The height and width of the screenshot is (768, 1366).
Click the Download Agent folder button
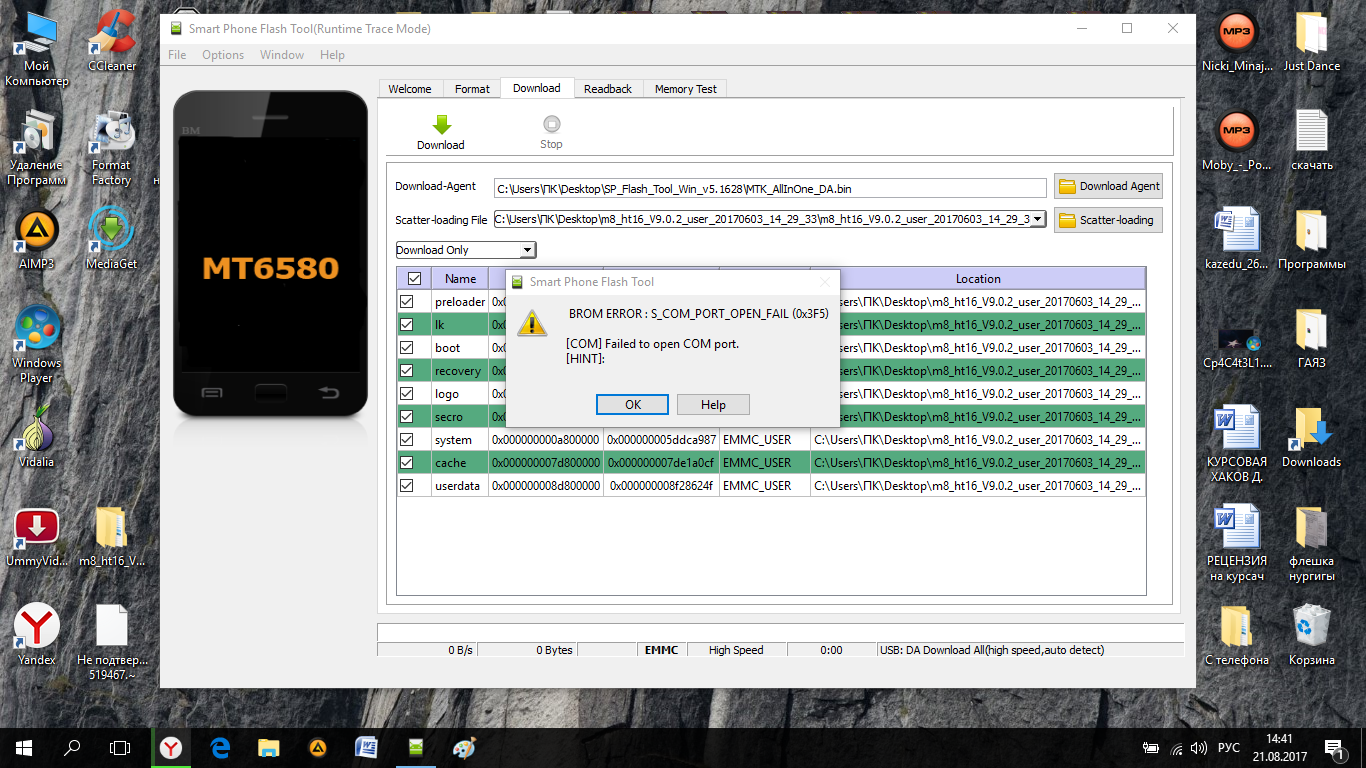click(1108, 186)
